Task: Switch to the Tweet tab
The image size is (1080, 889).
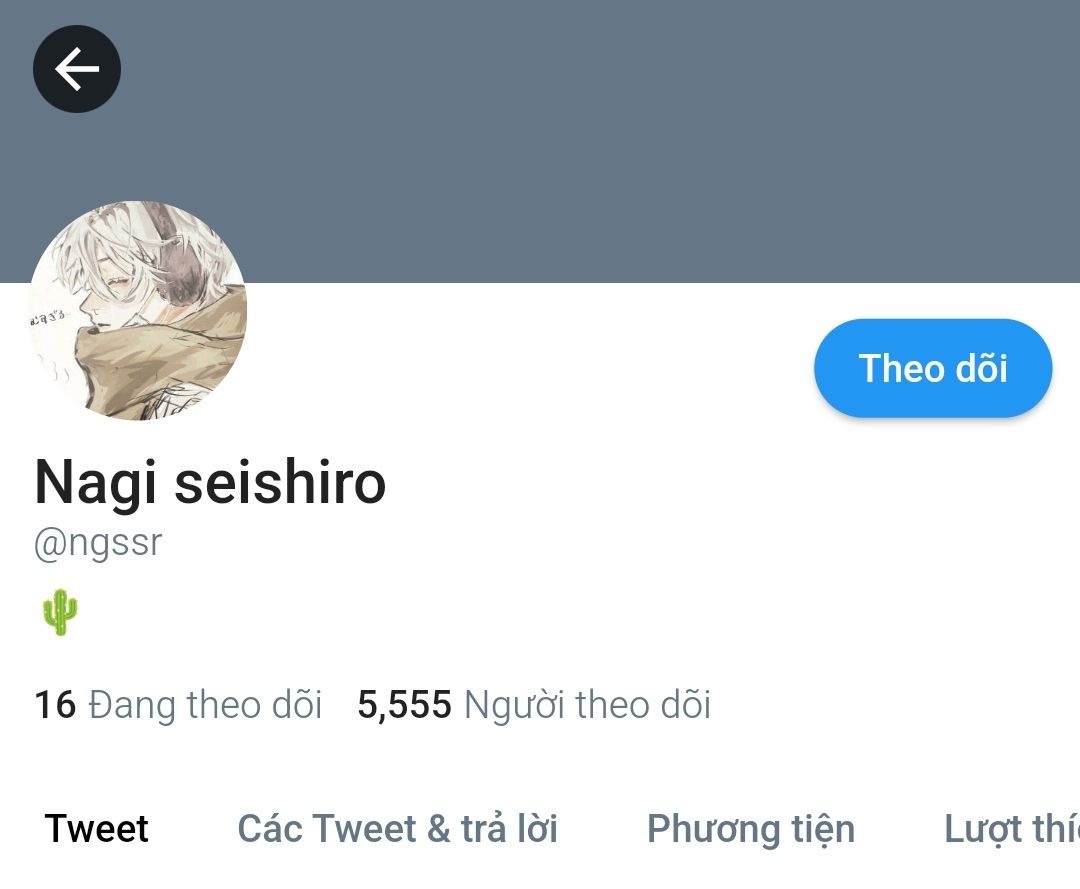Action: pyautogui.click(x=96, y=828)
